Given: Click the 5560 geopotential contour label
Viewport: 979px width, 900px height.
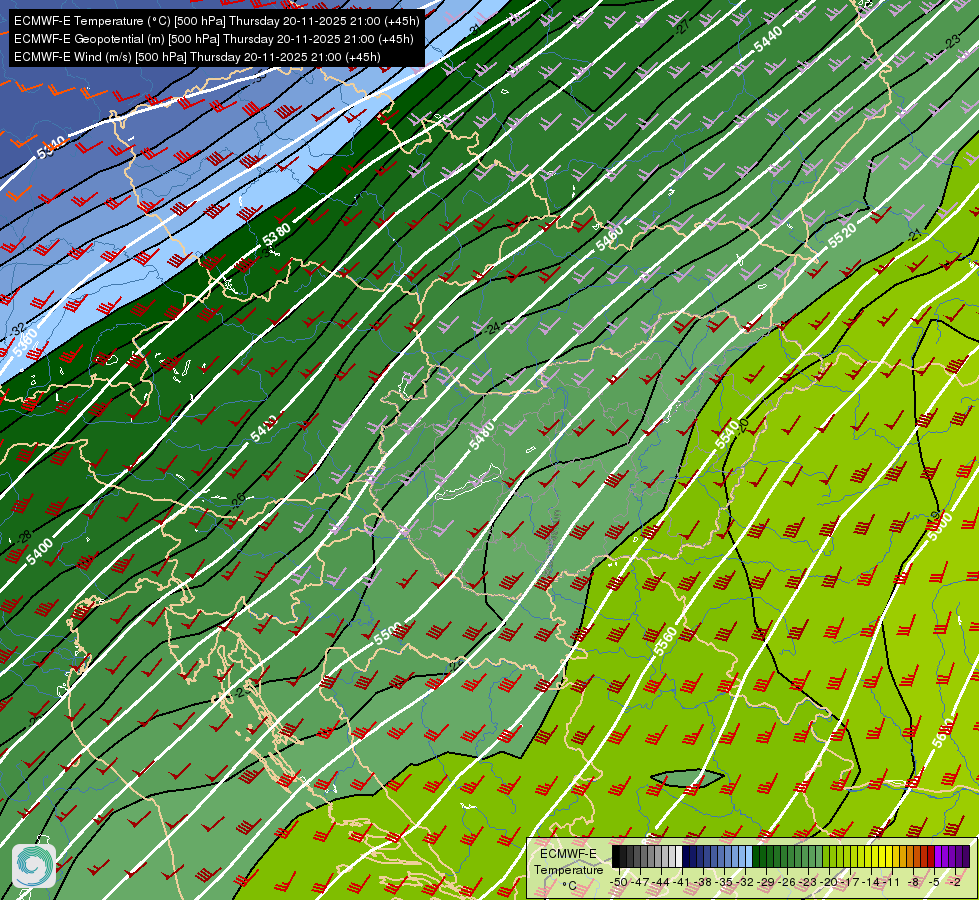Looking at the screenshot, I should point(665,641).
